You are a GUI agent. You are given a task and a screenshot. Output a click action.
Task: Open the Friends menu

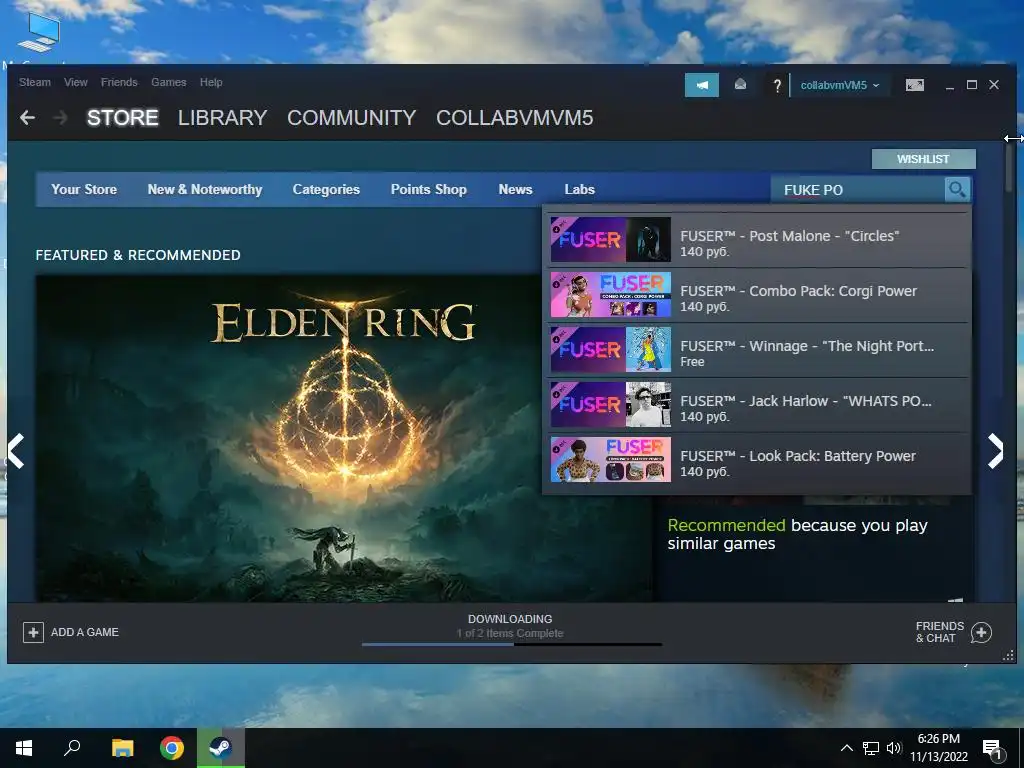tap(119, 82)
